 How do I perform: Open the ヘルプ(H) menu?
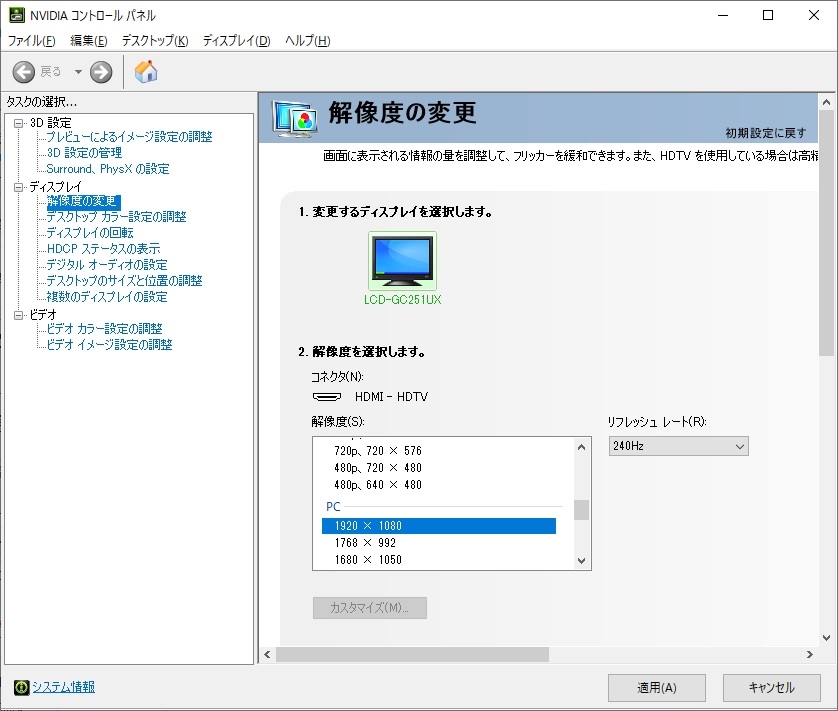(307, 41)
